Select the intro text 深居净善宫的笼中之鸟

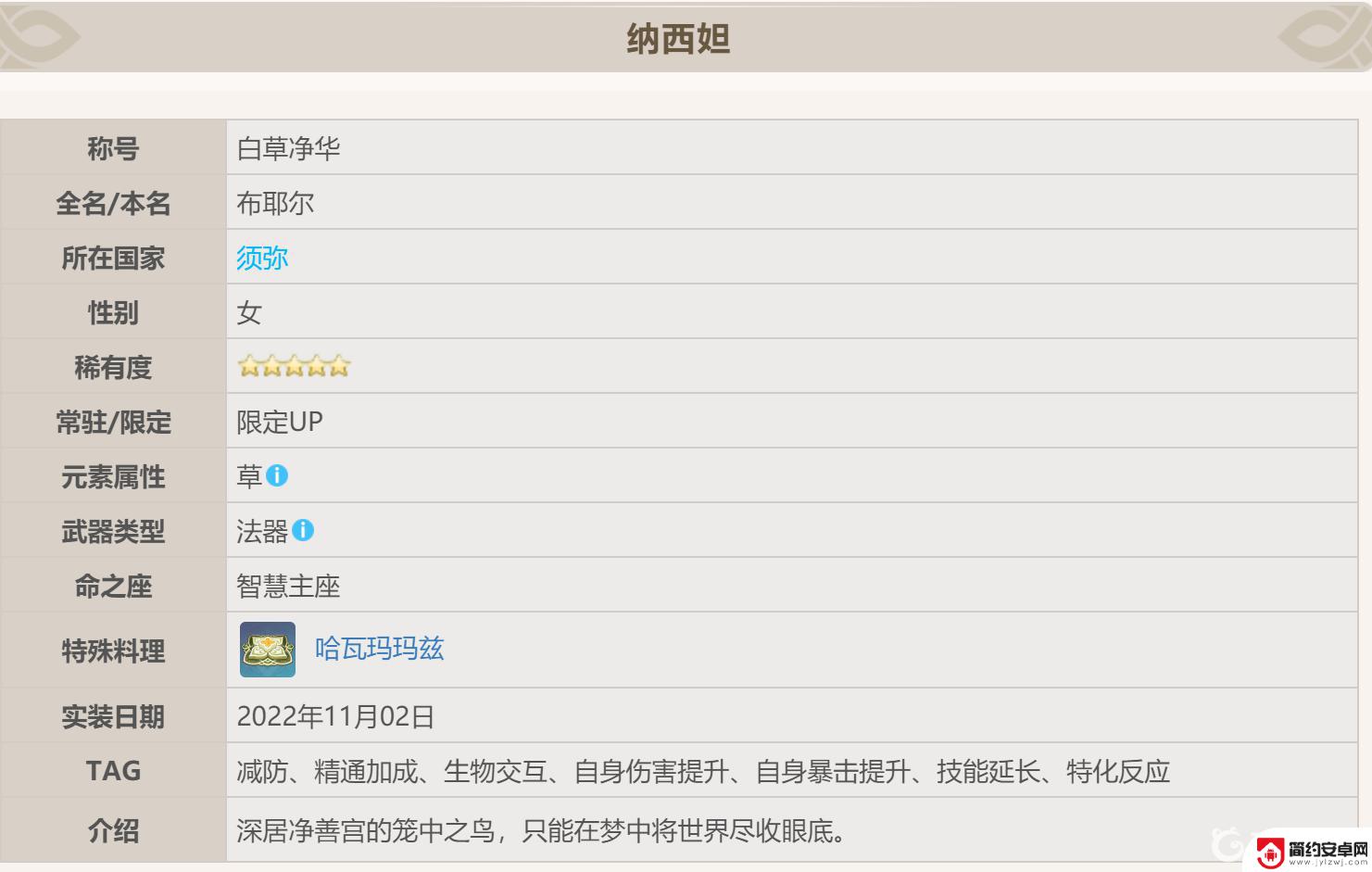pos(366,831)
